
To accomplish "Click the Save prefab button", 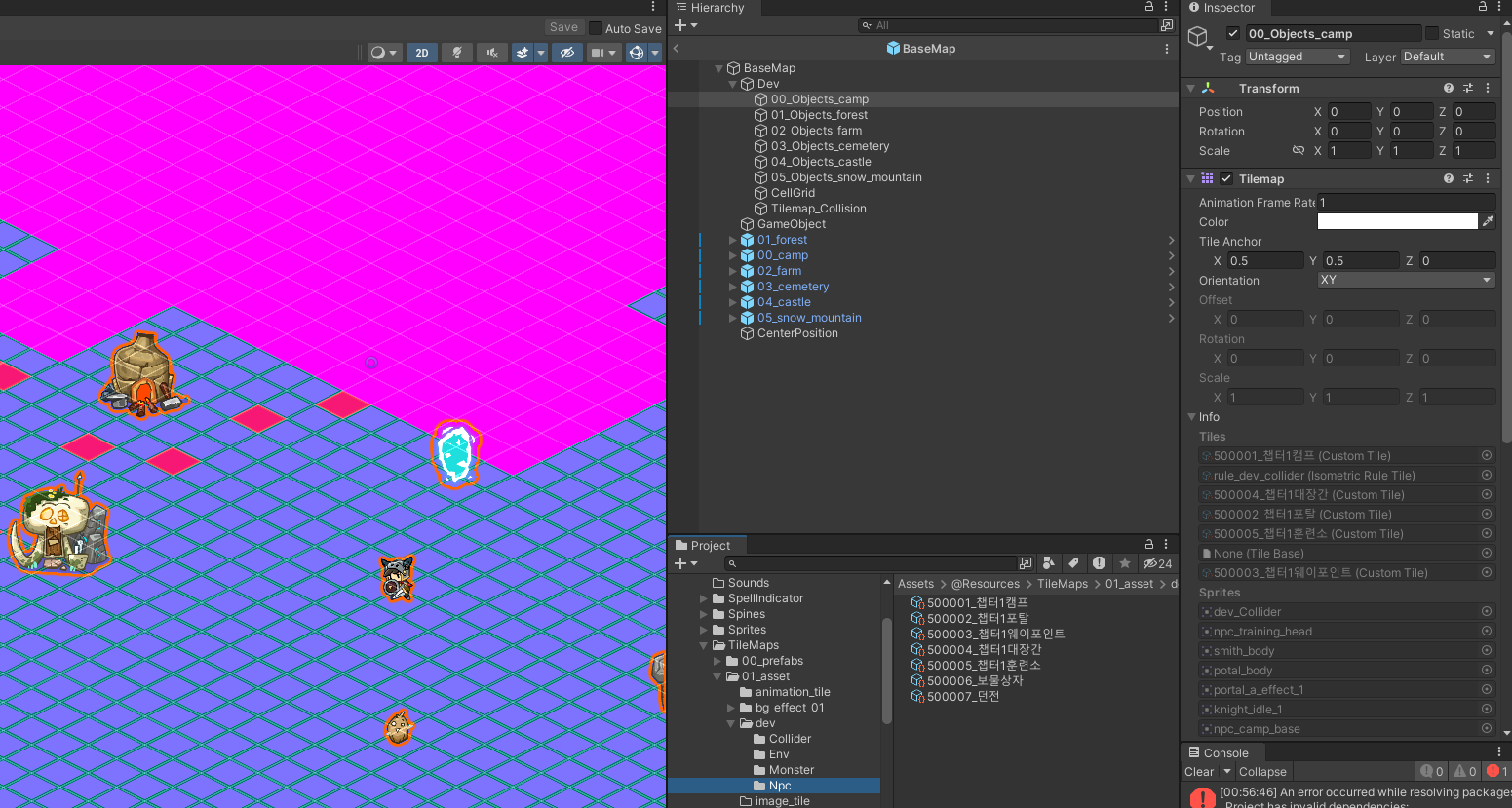I will 563,28.
